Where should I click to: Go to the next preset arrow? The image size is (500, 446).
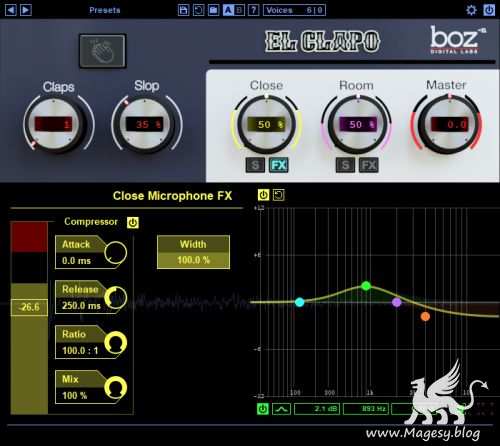coord(26,10)
